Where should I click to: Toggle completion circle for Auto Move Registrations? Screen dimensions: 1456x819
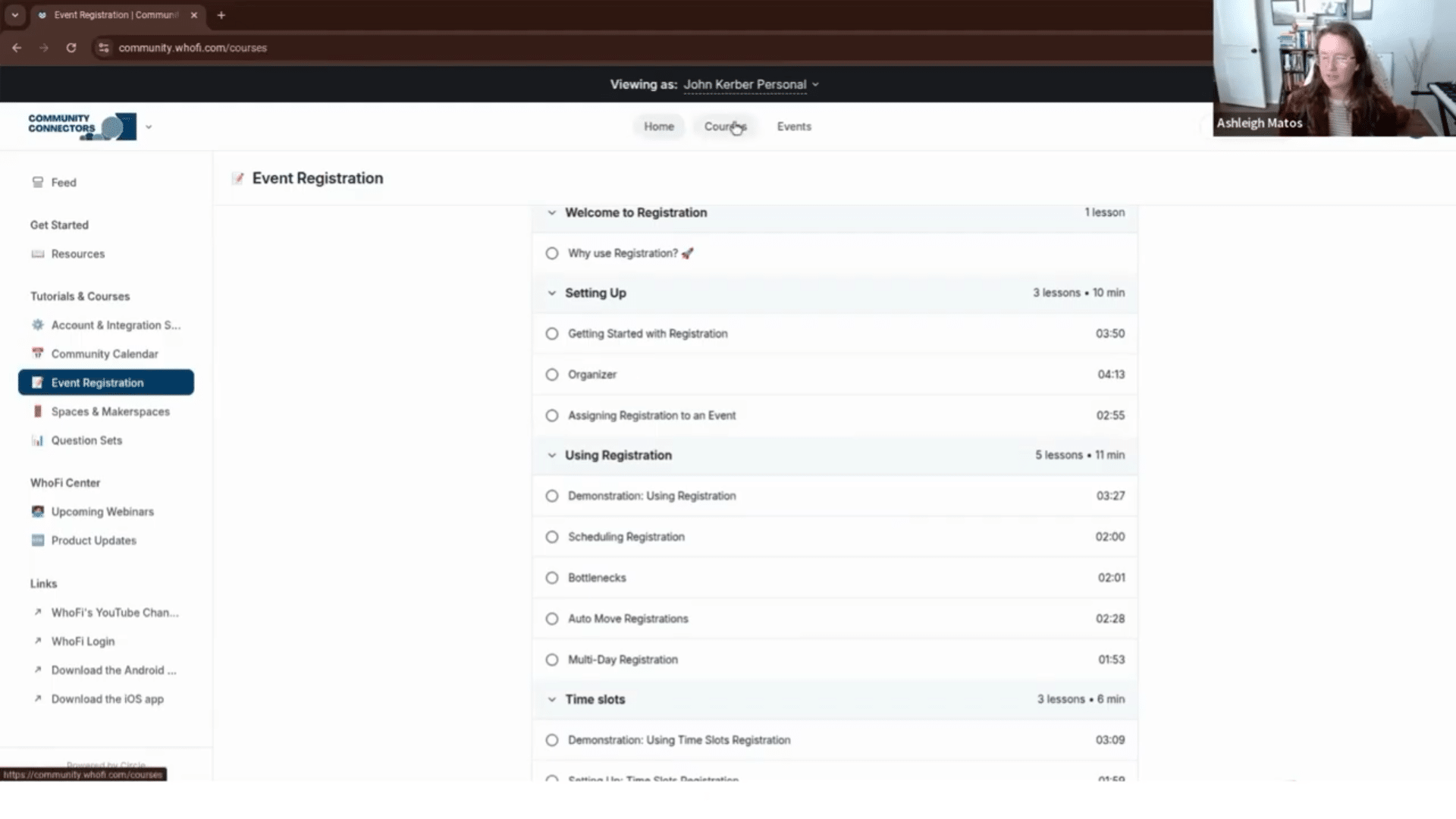pos(552,619)
